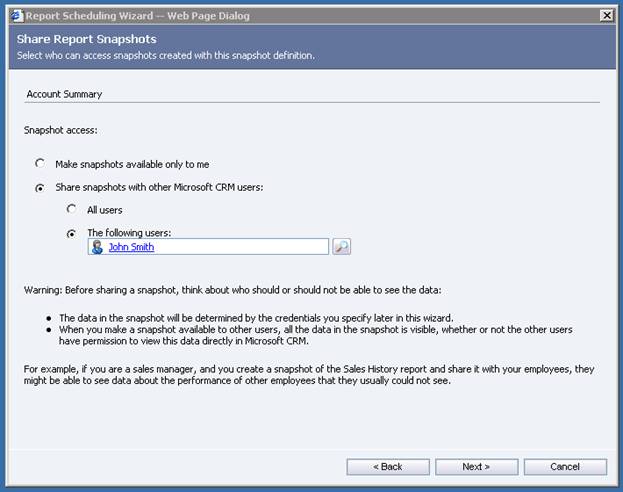Close the Report Scheduling Wizard dialog
Image resolution: width=623 pixels, height=492 pixels.
(605, 15)
